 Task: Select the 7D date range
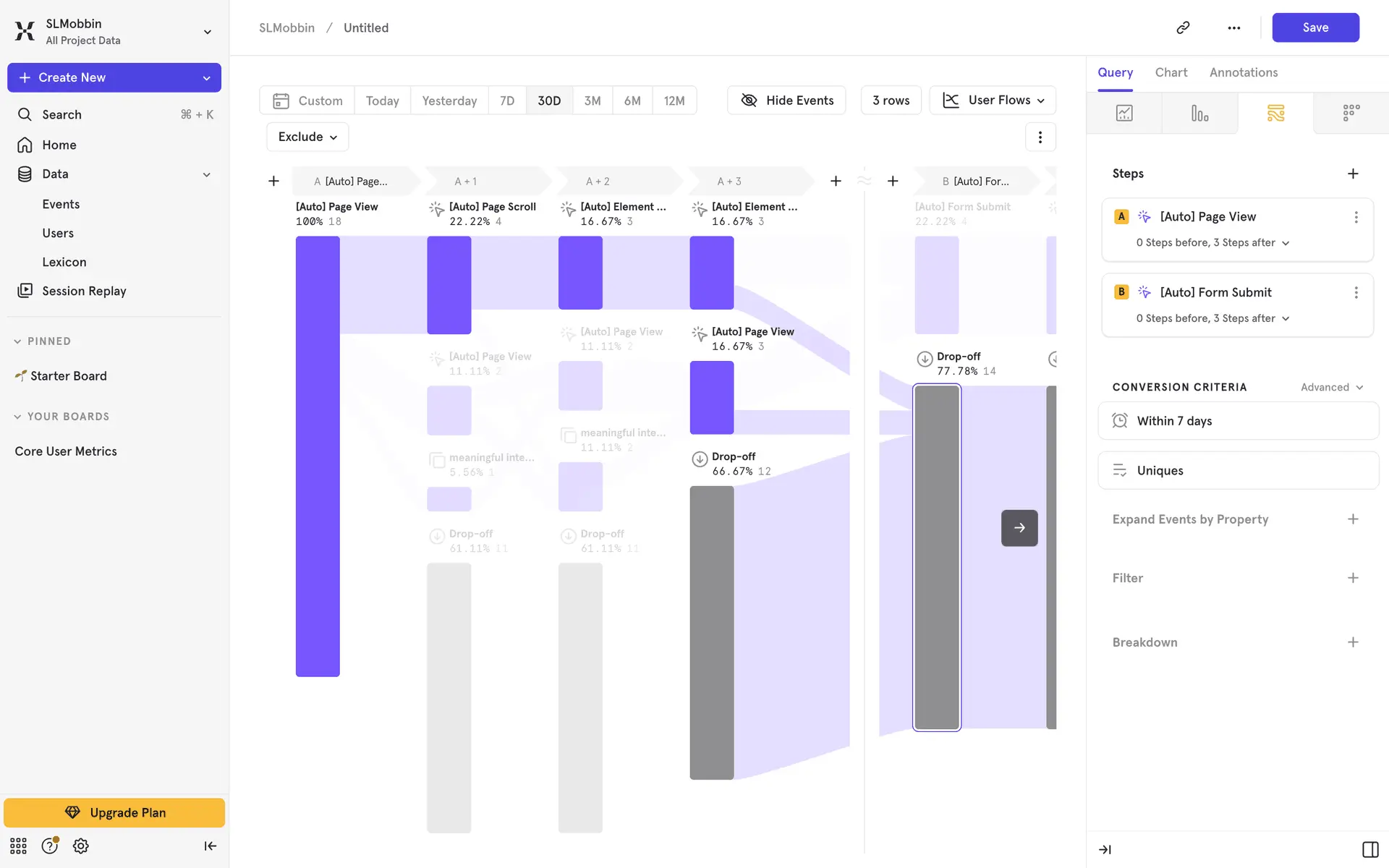507,101
